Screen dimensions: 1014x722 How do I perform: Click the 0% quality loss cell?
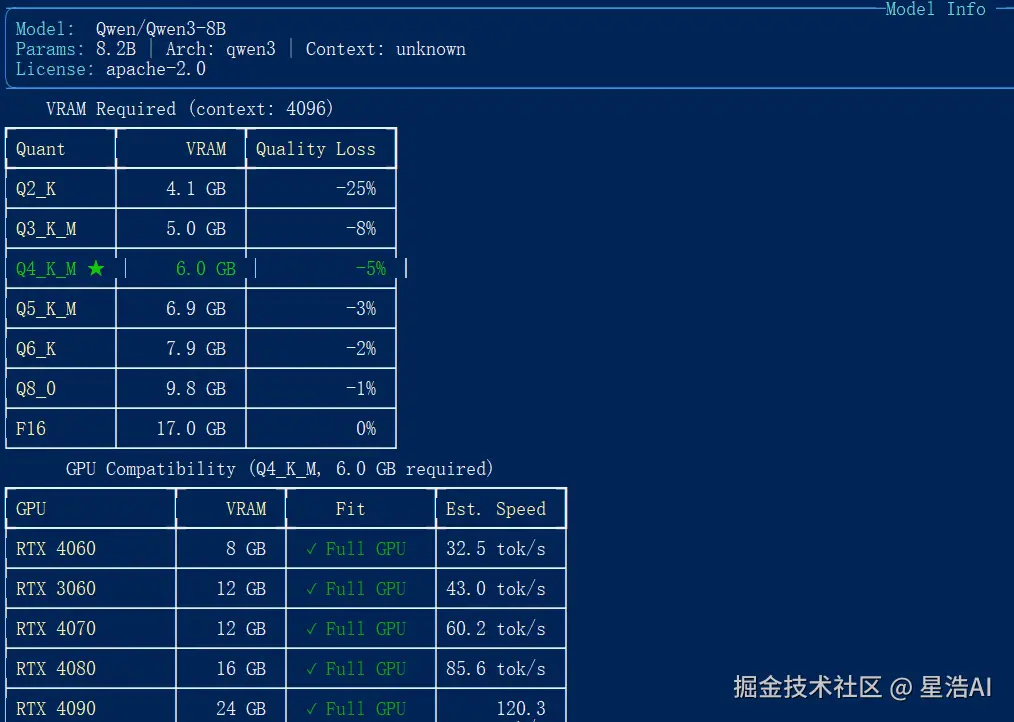366,429
